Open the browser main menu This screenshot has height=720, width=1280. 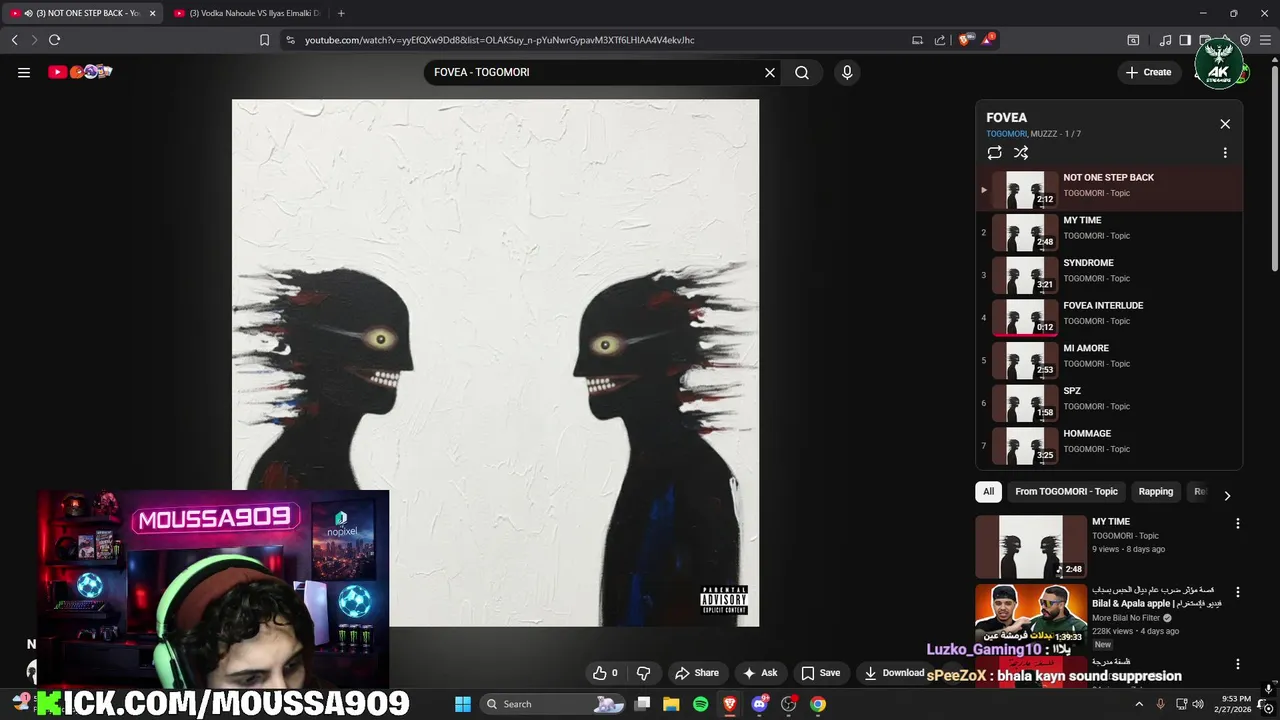[x=1265, y=40]
